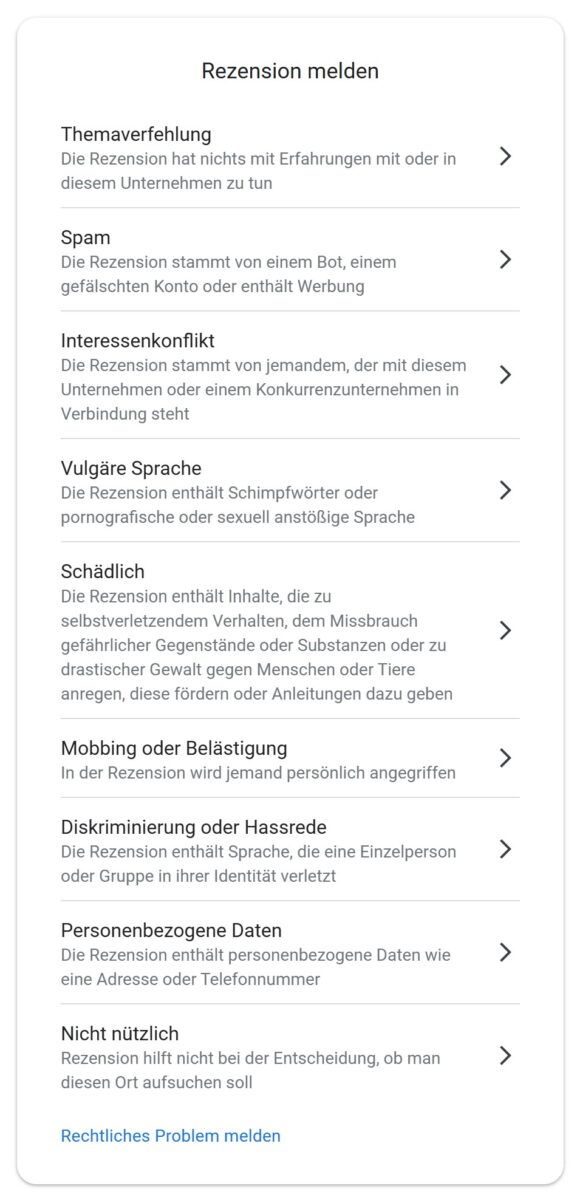577x1200 pixels.
Task: Open the arrow for Diskriminierung oder Hassrede
Action: pos(507,849)
